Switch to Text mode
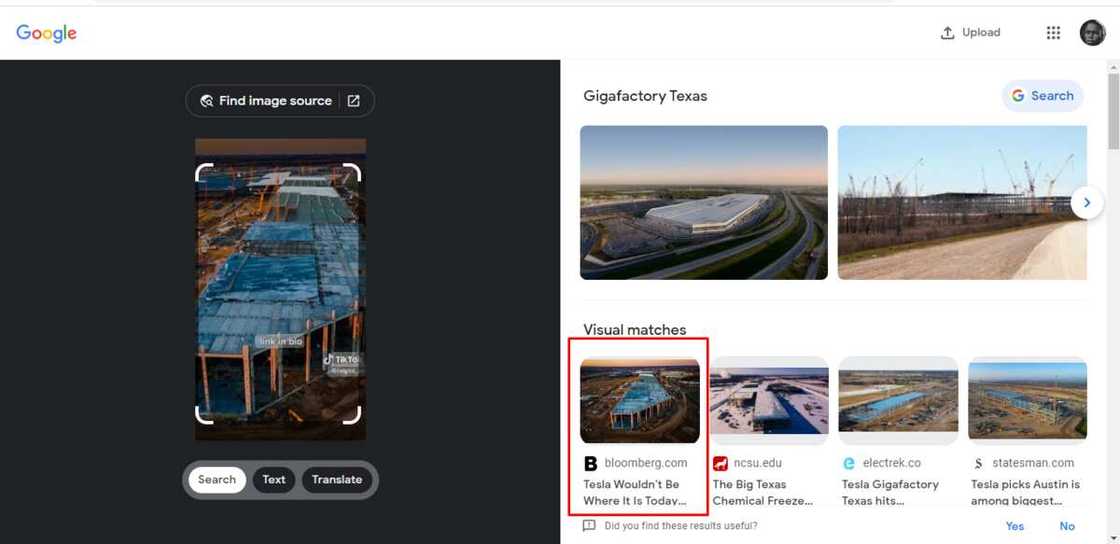Screen dimensions: 1120x544 point(274,480)
